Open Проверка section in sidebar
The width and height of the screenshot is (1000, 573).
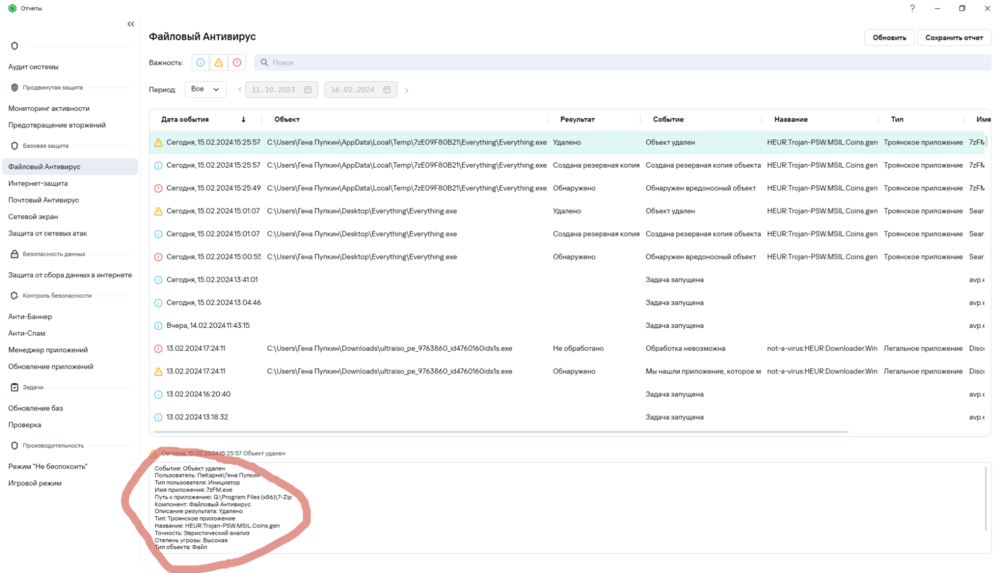(x=24, y=425)
